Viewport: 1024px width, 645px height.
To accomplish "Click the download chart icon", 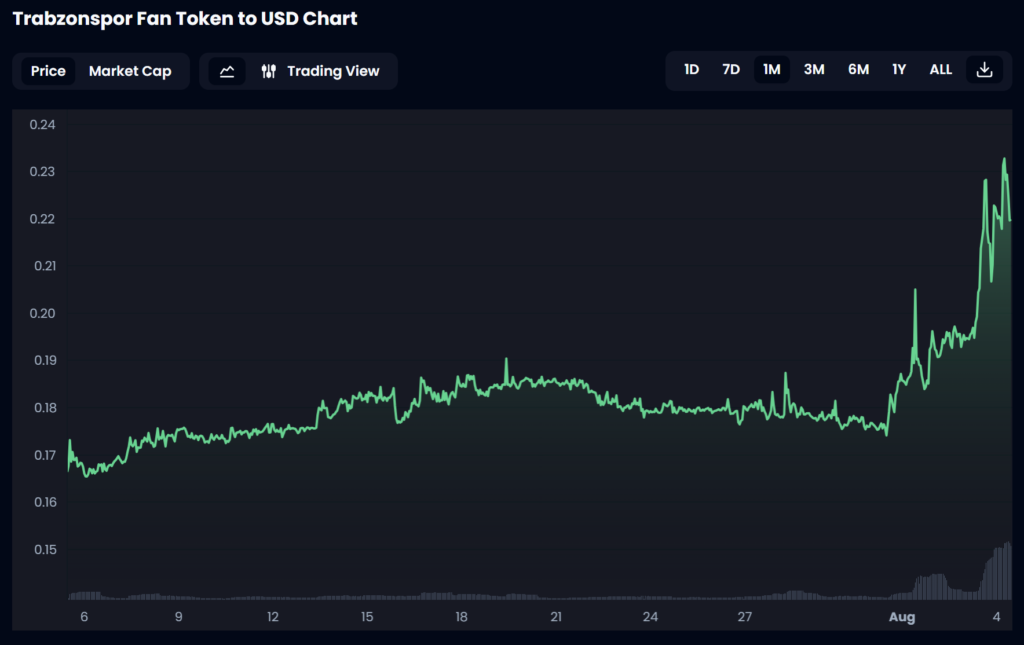I will (984, 70).
